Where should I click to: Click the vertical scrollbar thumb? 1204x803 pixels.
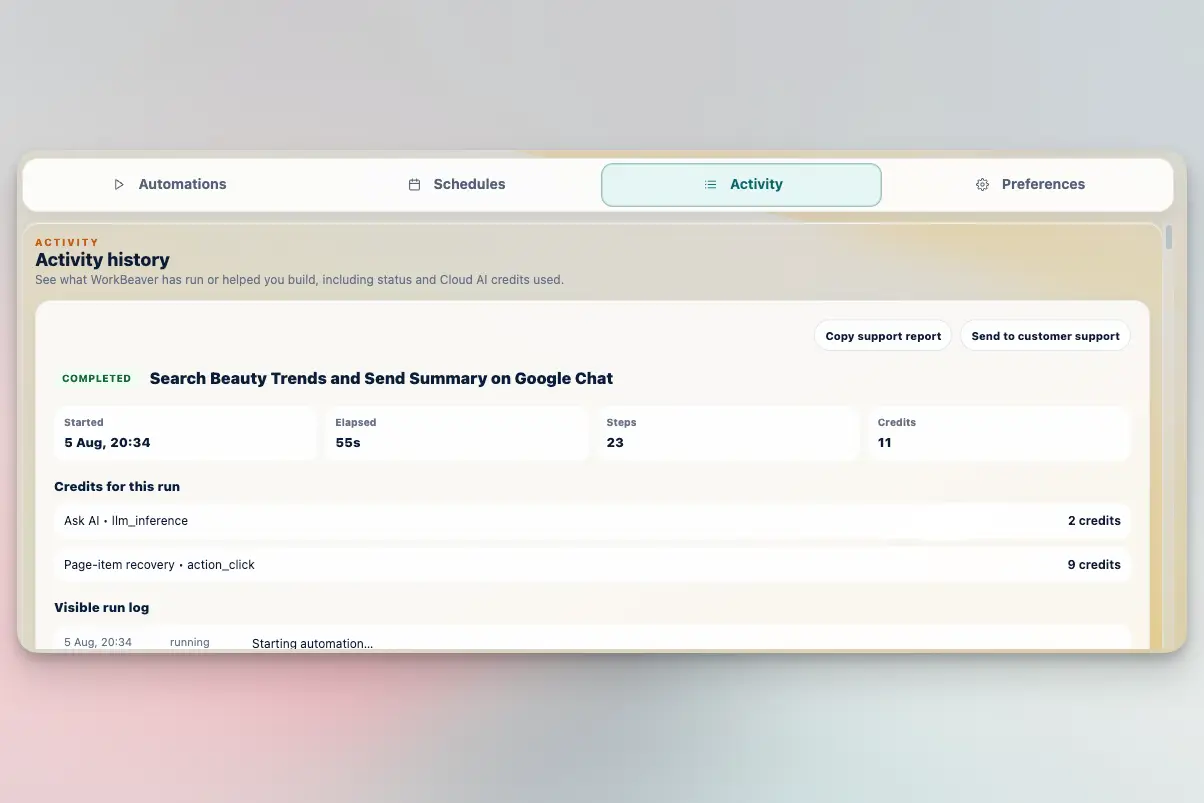pos(1169,237)
